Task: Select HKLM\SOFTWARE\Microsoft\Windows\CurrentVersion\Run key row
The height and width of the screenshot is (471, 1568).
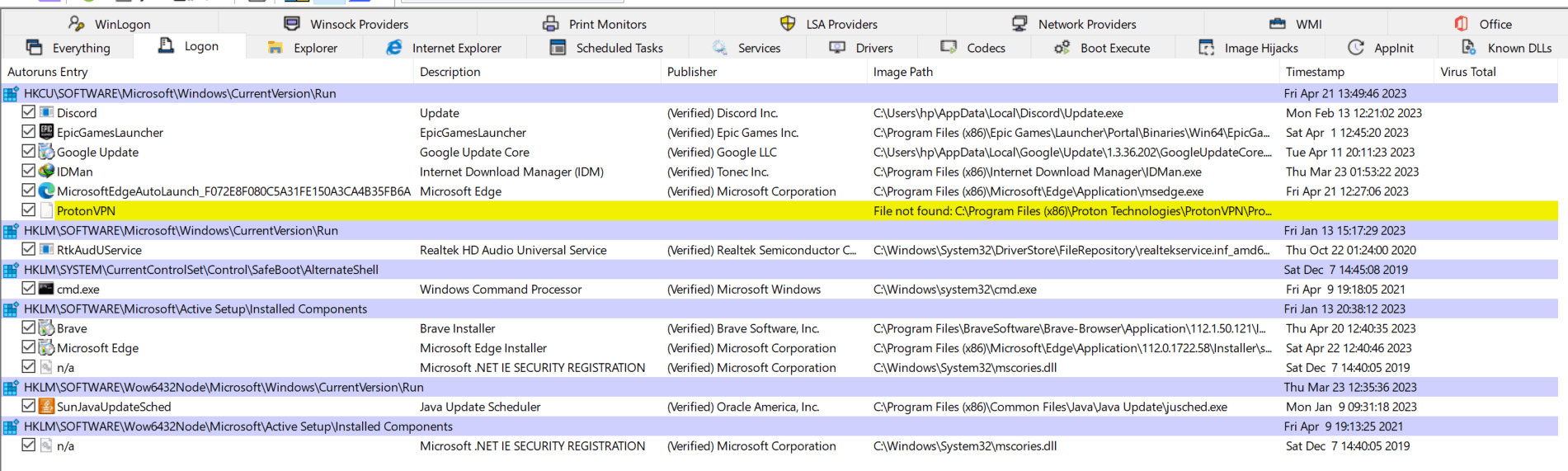Action: [x=779, y=230]
